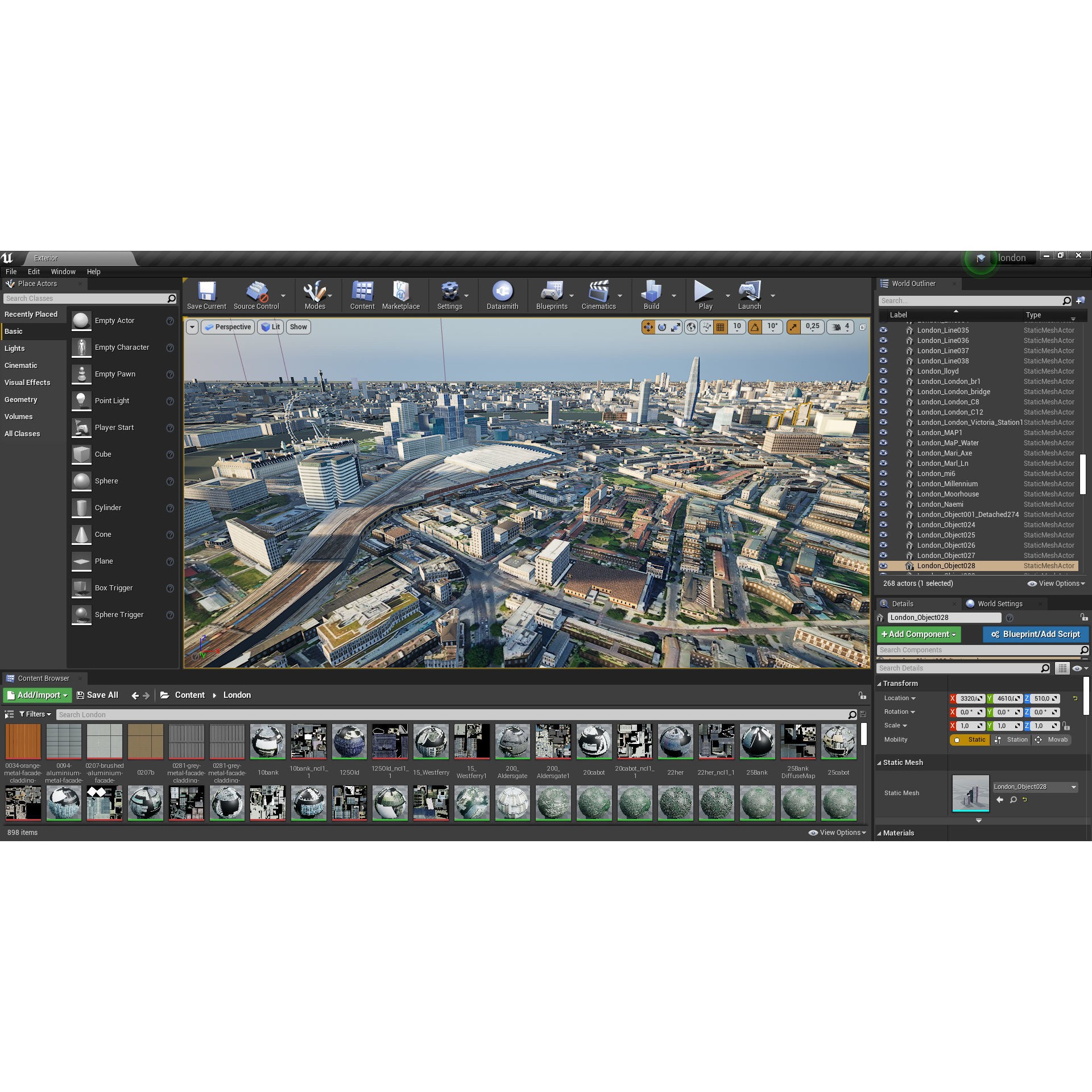
Task: Open the Filters dropdown in Content Browser
Action: 34,714
